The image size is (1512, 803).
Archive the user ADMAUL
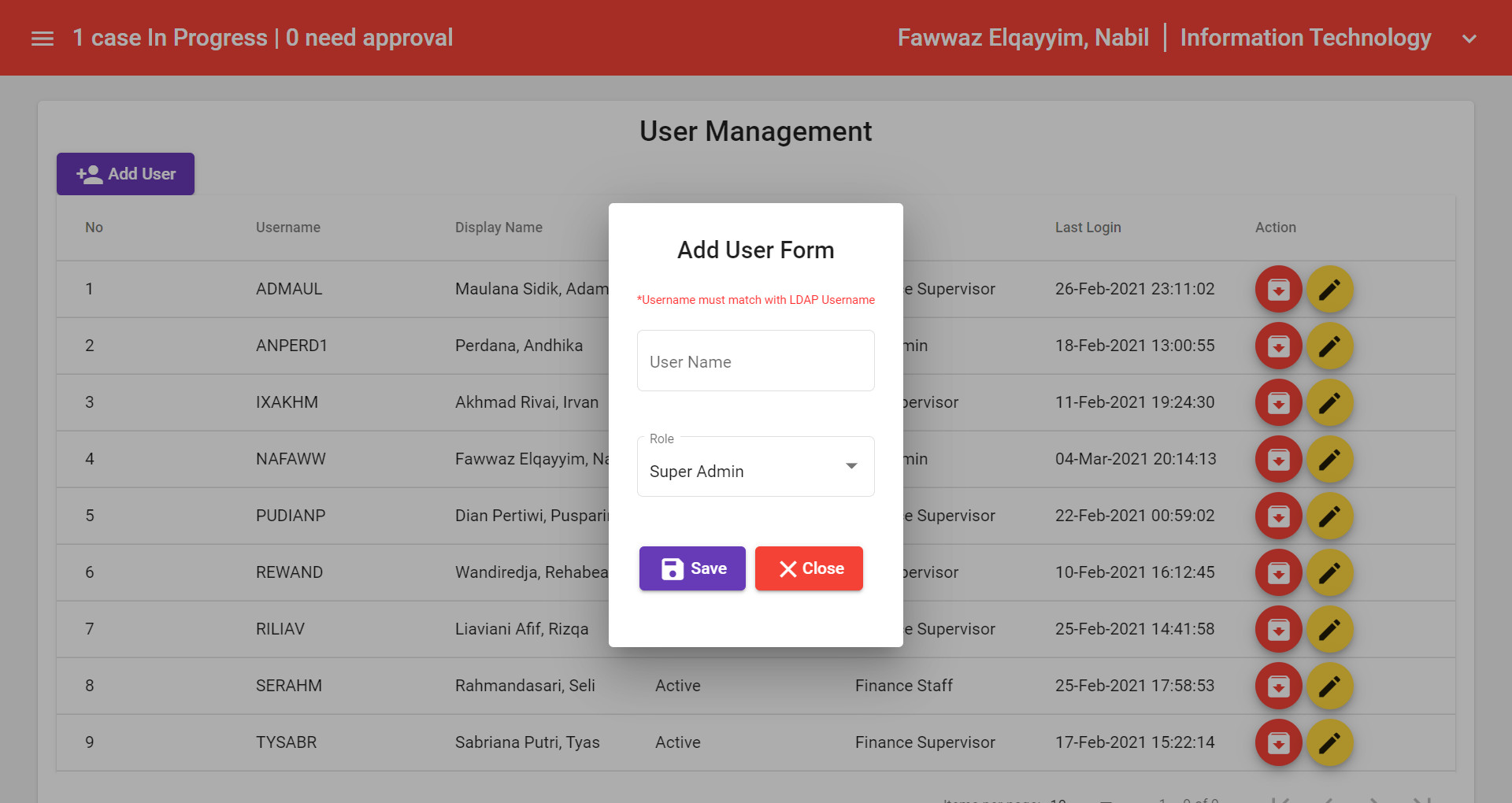pos(1278,289)
